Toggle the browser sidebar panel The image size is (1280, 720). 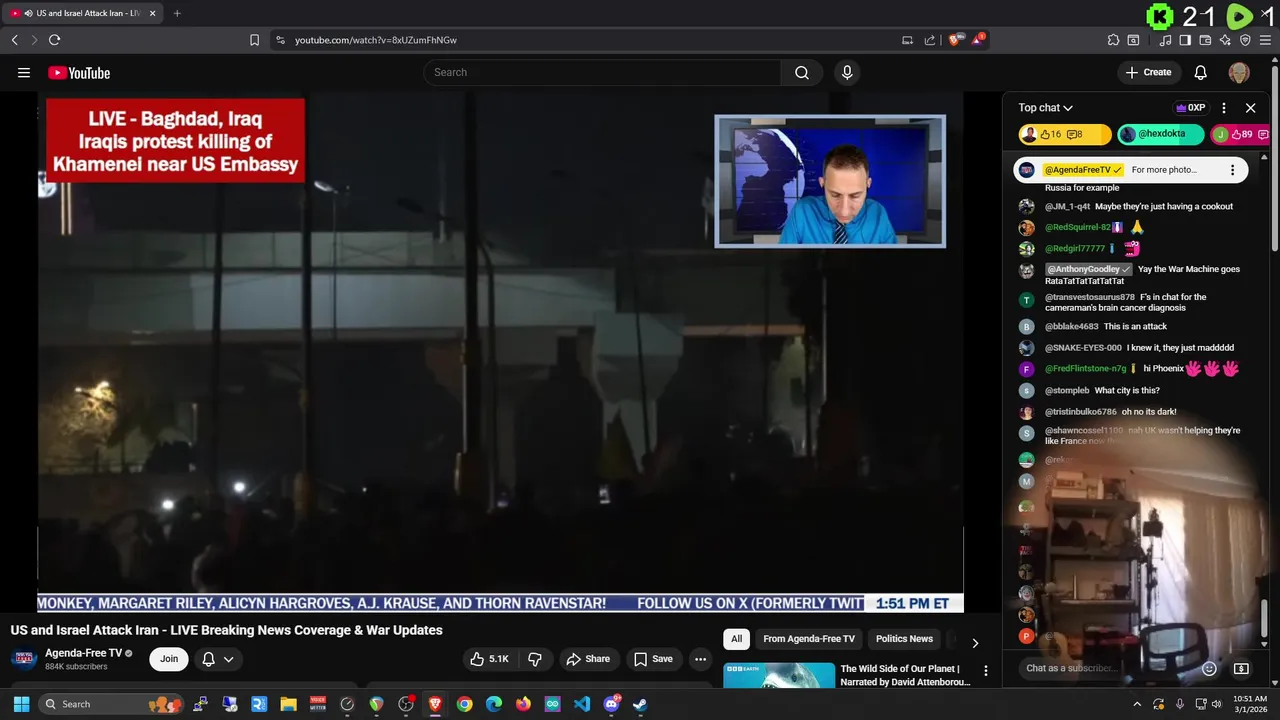[1185, 40]
